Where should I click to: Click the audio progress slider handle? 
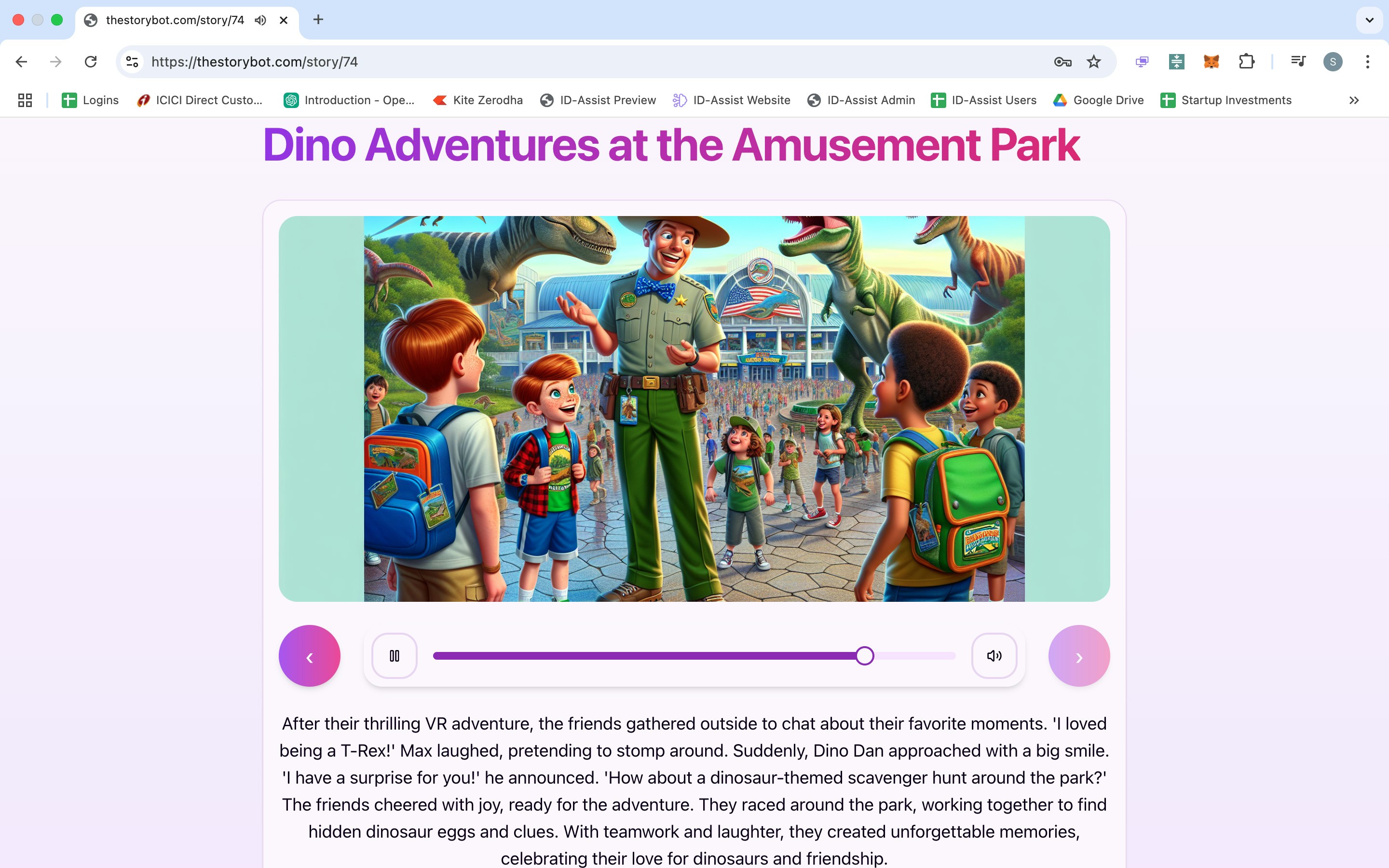coord(864,656)
